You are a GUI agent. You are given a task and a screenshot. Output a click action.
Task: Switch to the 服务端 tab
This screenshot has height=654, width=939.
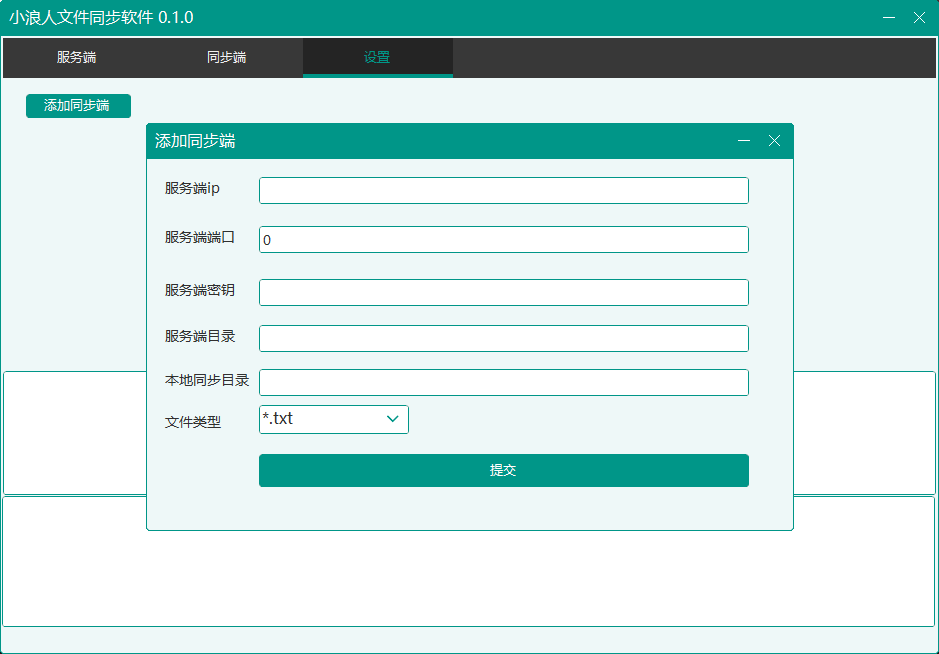pyautogui.click(x=77, y=58)
